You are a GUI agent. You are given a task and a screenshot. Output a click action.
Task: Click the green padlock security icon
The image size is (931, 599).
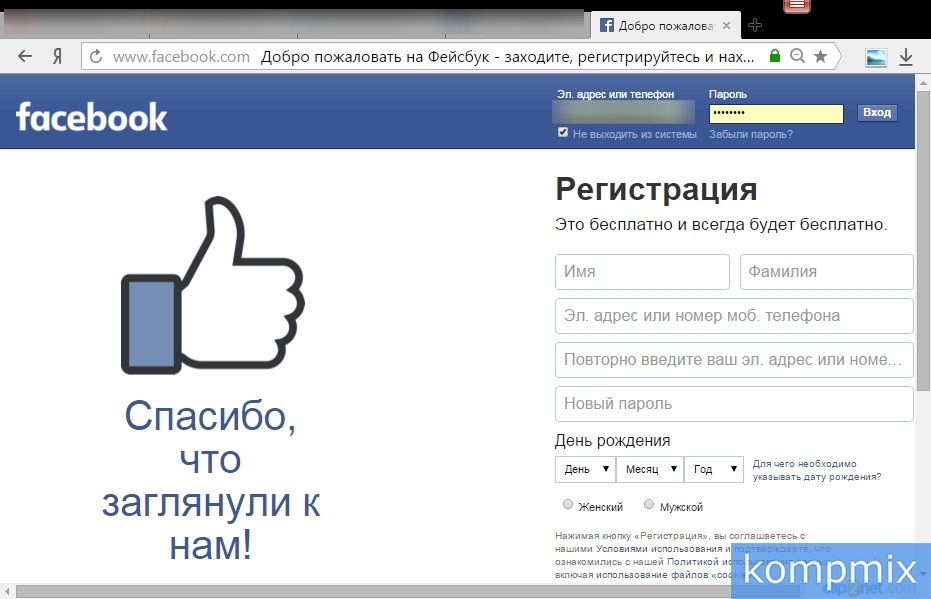click(774, 56)
